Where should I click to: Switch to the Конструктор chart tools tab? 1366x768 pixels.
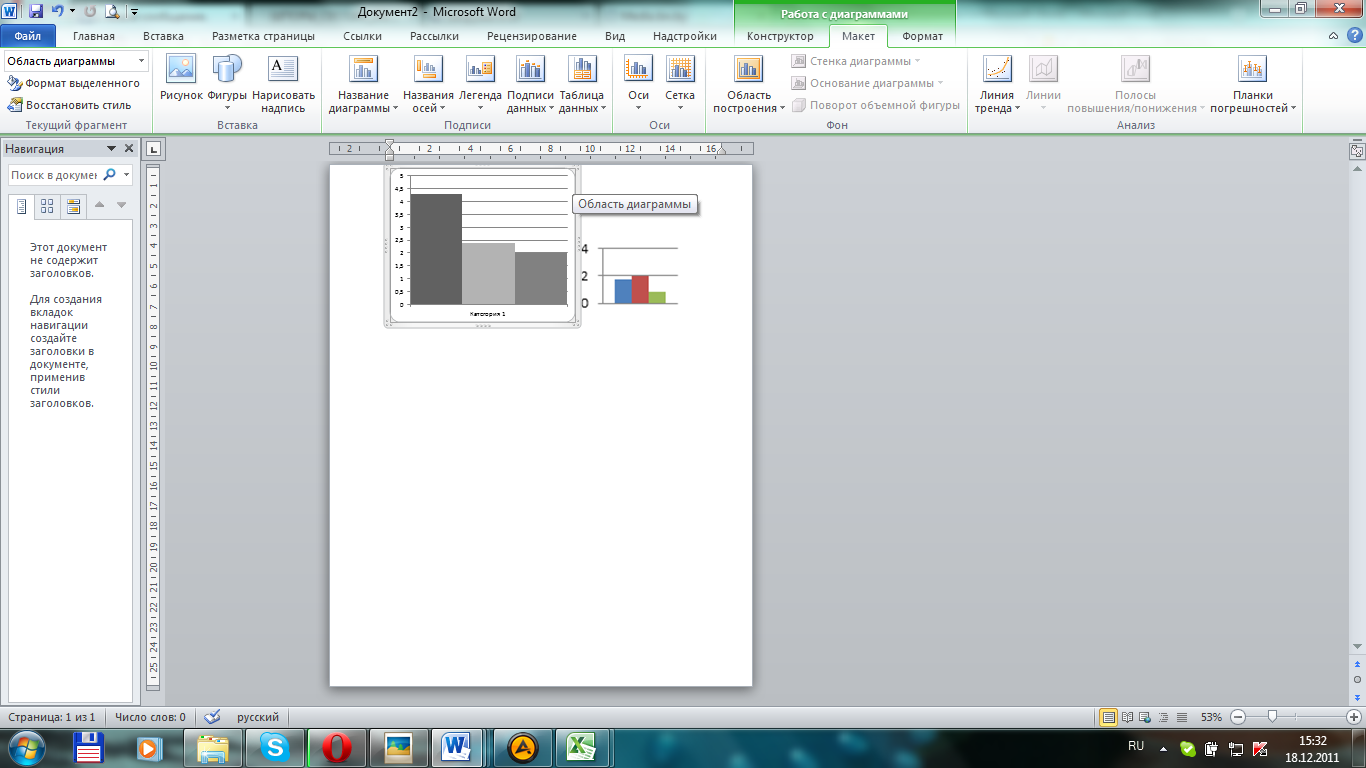[x=780, y=36]
